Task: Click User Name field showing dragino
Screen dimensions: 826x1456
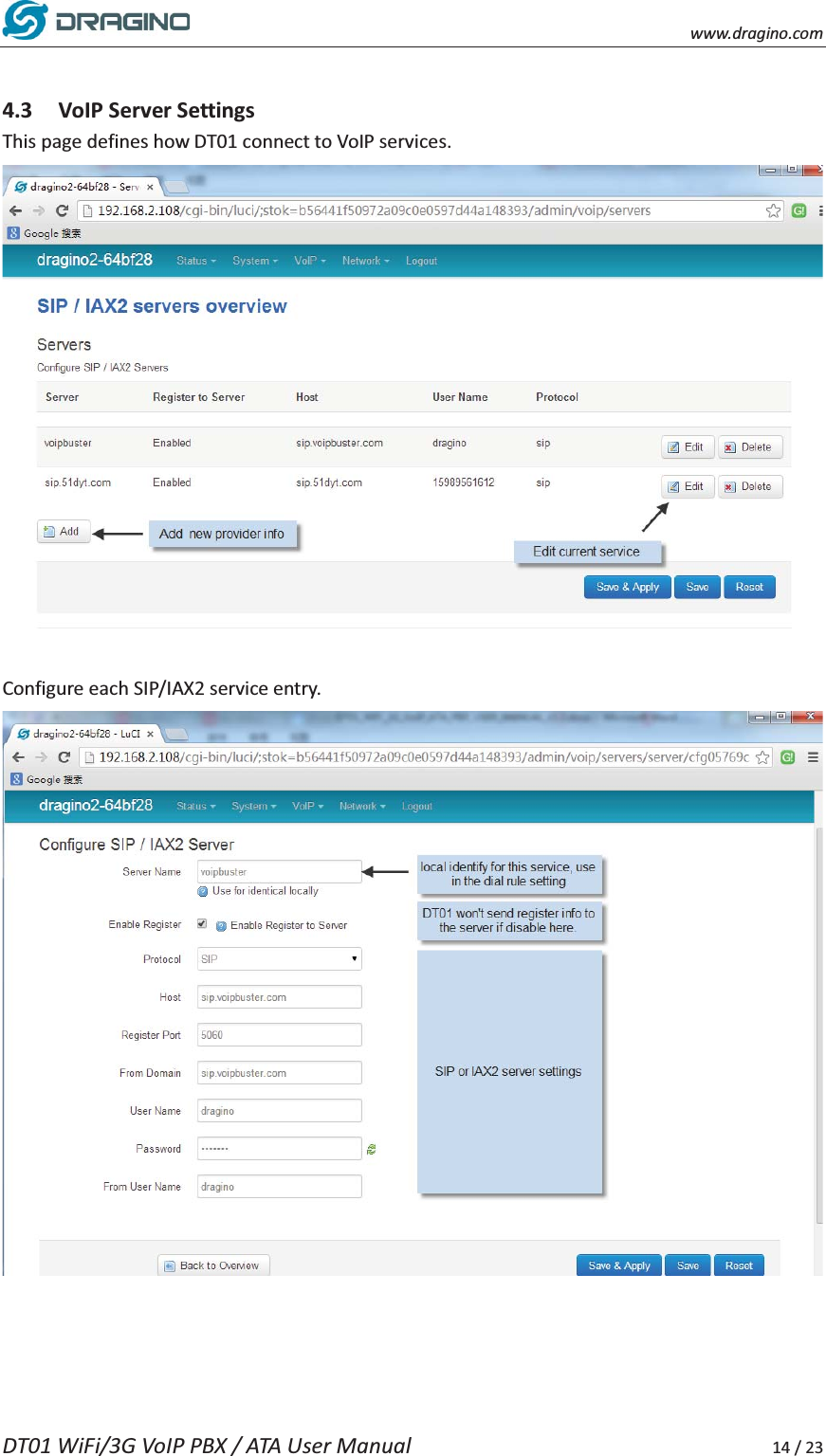Action: (280, 1110)
